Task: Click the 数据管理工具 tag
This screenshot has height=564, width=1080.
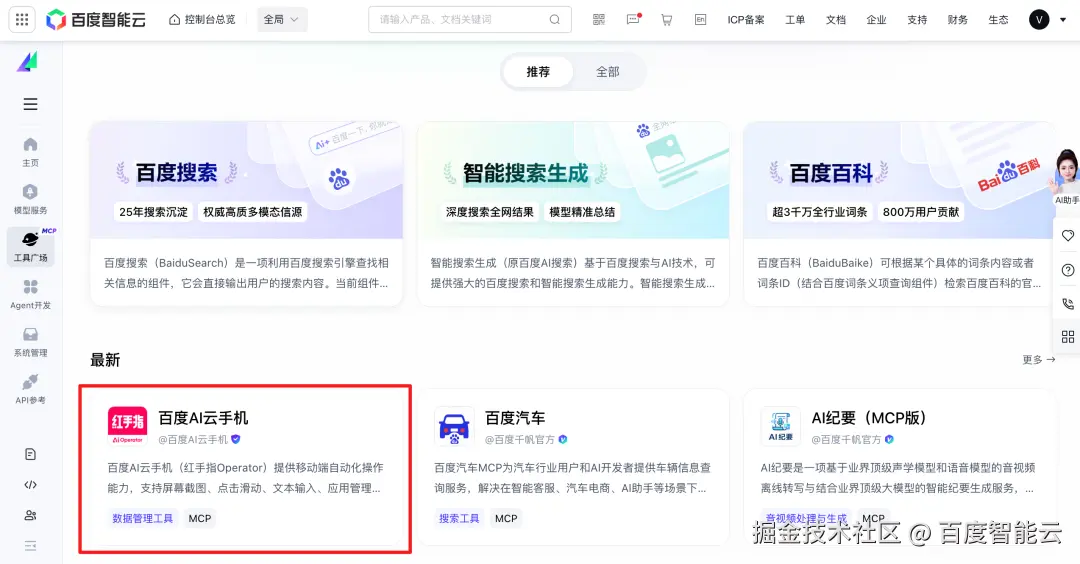Action: (143, 519)
